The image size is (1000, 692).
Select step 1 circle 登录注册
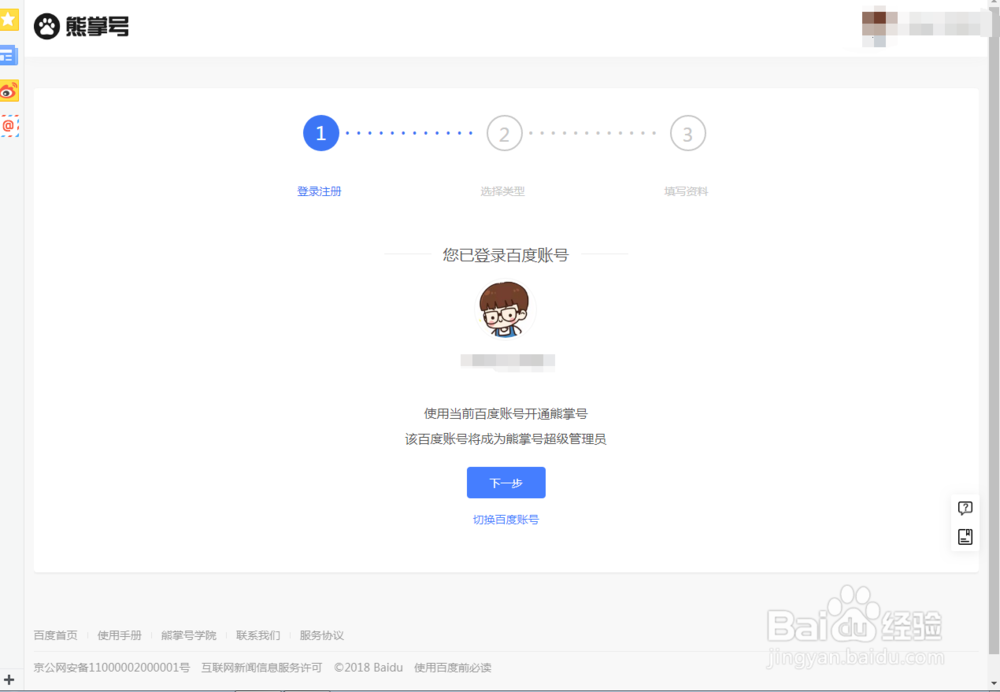point(321,133)
